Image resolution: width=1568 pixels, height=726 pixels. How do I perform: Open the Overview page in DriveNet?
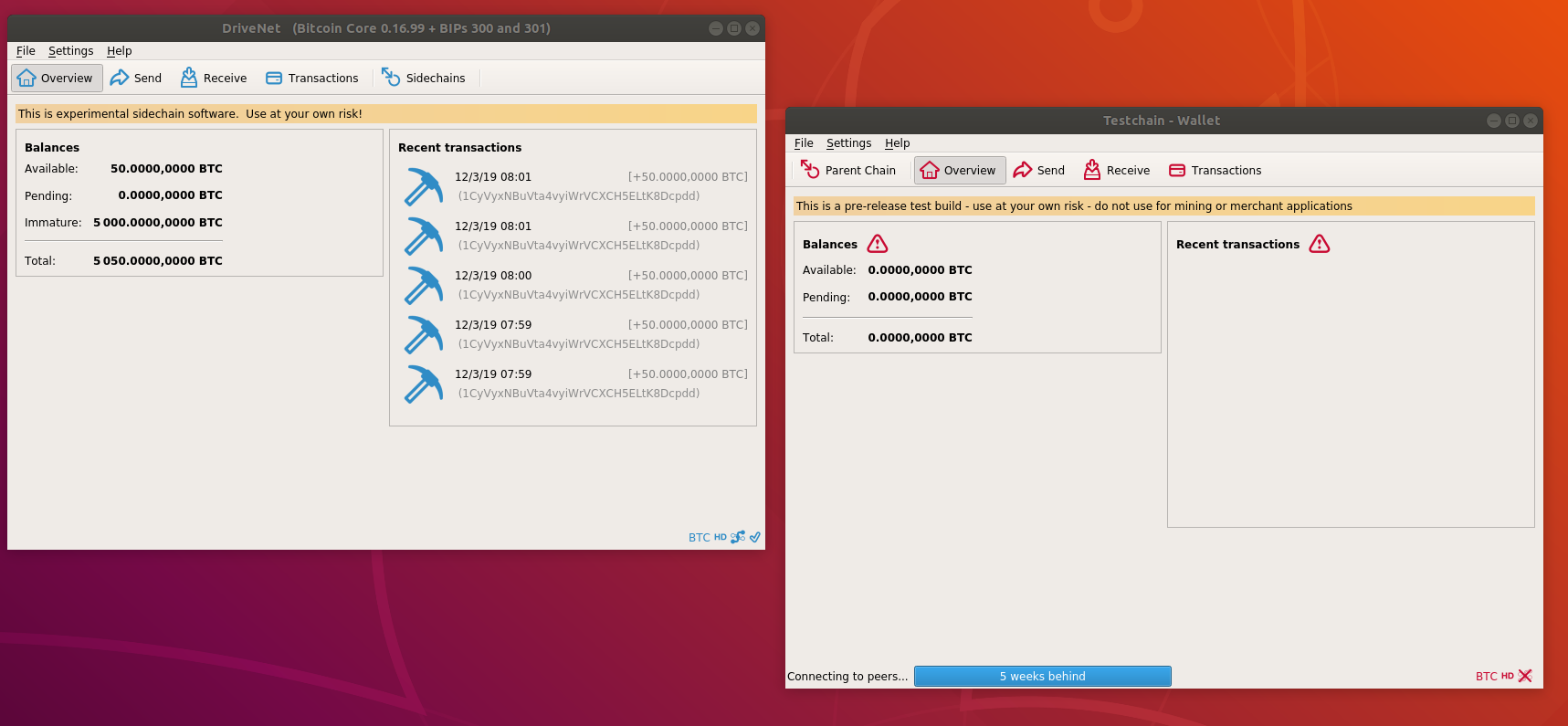click(x=57, y=78)
